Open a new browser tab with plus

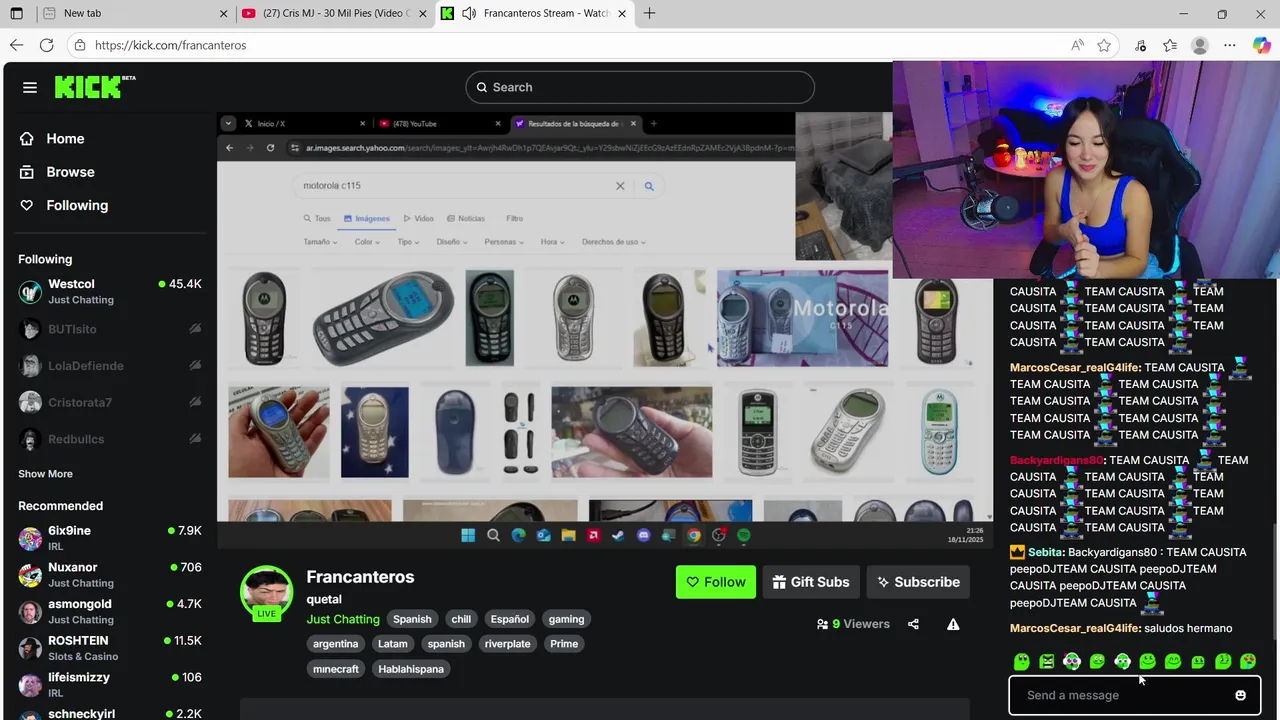pyautogui.click(x=650, y=13)
